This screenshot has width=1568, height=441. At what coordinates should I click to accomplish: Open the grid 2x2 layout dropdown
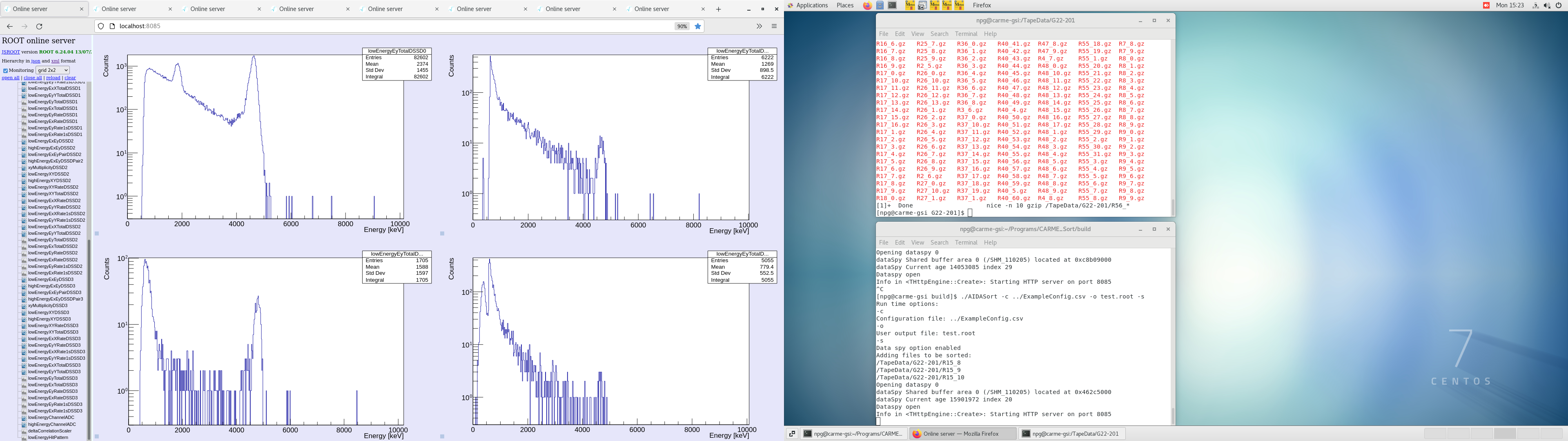tap(52, 70)
